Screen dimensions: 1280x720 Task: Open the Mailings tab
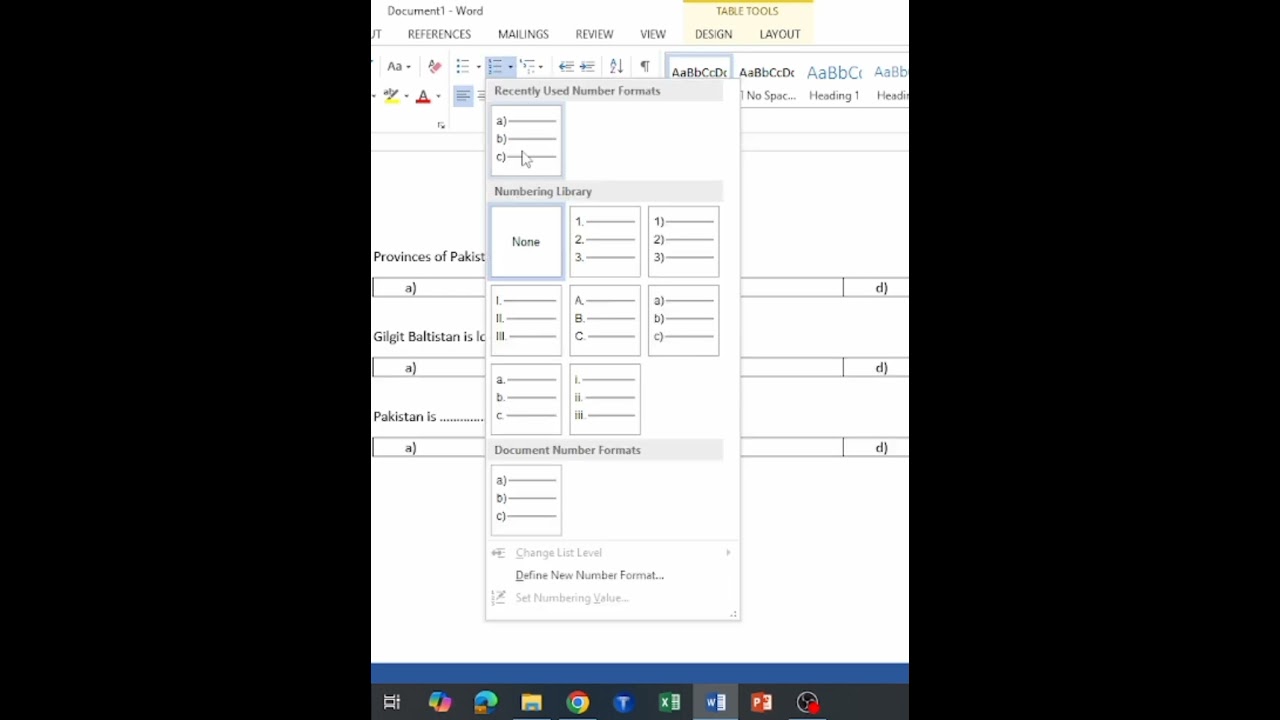click(523, 34)
